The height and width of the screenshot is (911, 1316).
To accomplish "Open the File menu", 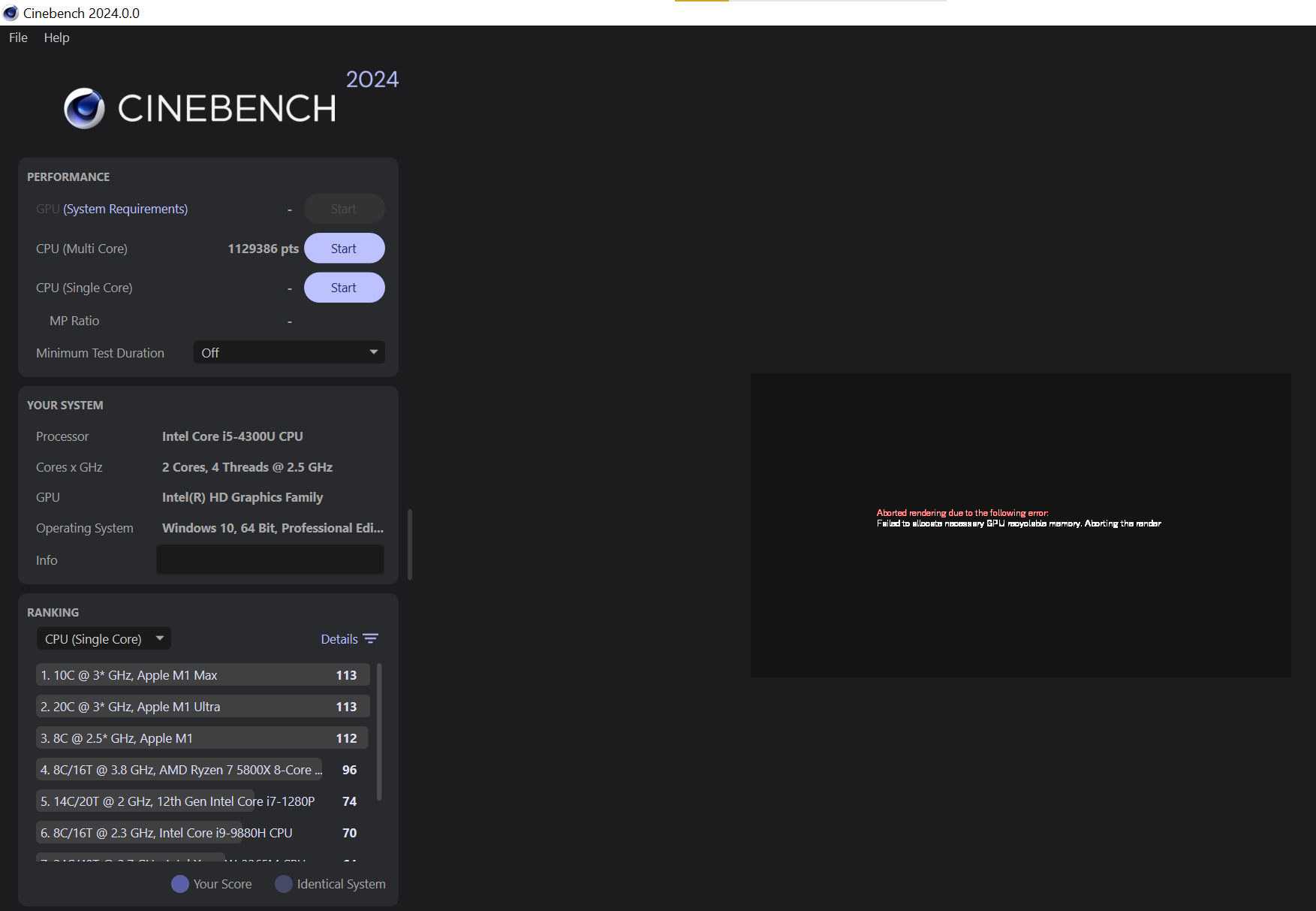I will point(17,38).
